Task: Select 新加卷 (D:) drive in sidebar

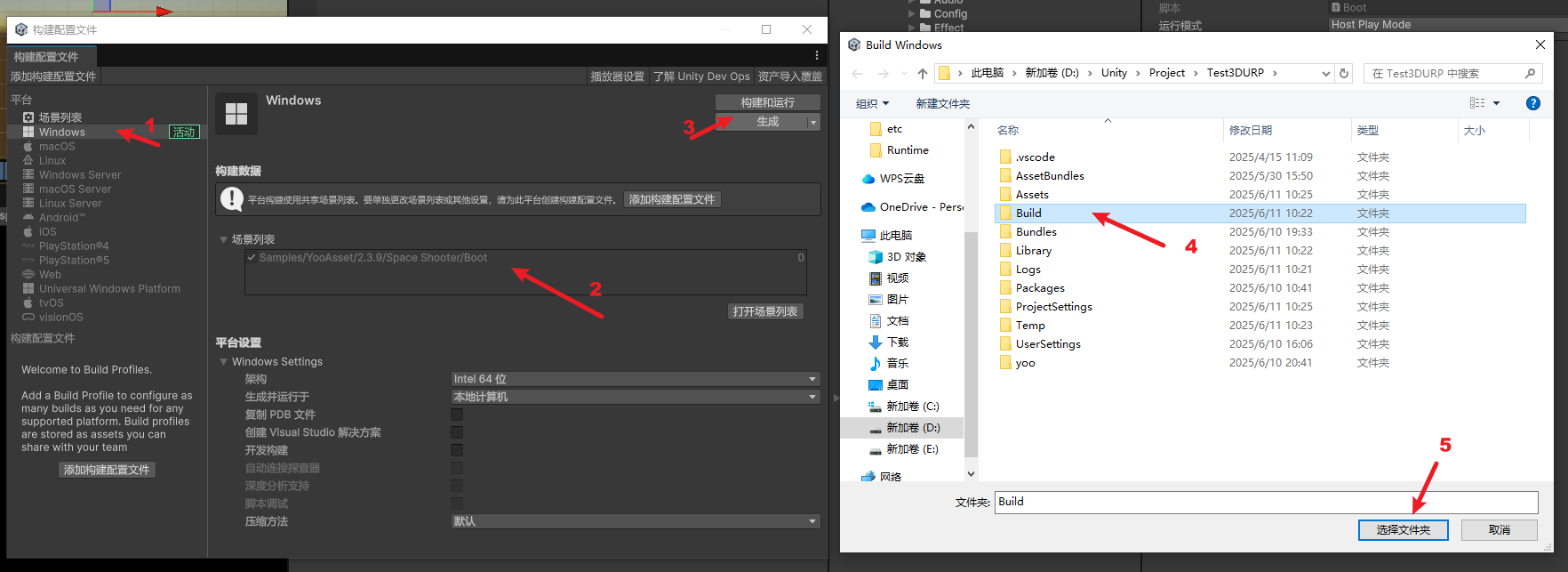Action: (904, 428)
